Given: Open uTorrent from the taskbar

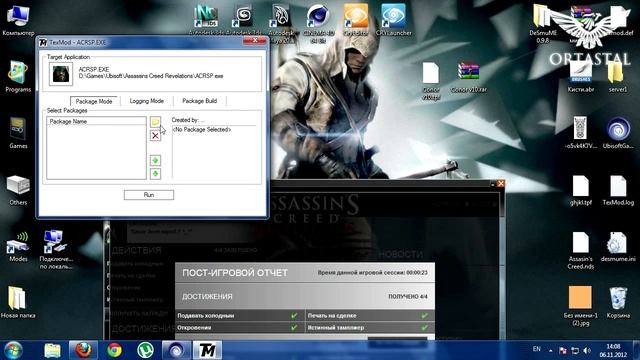Looking at the screenshot, I should (x=145, y=350).
